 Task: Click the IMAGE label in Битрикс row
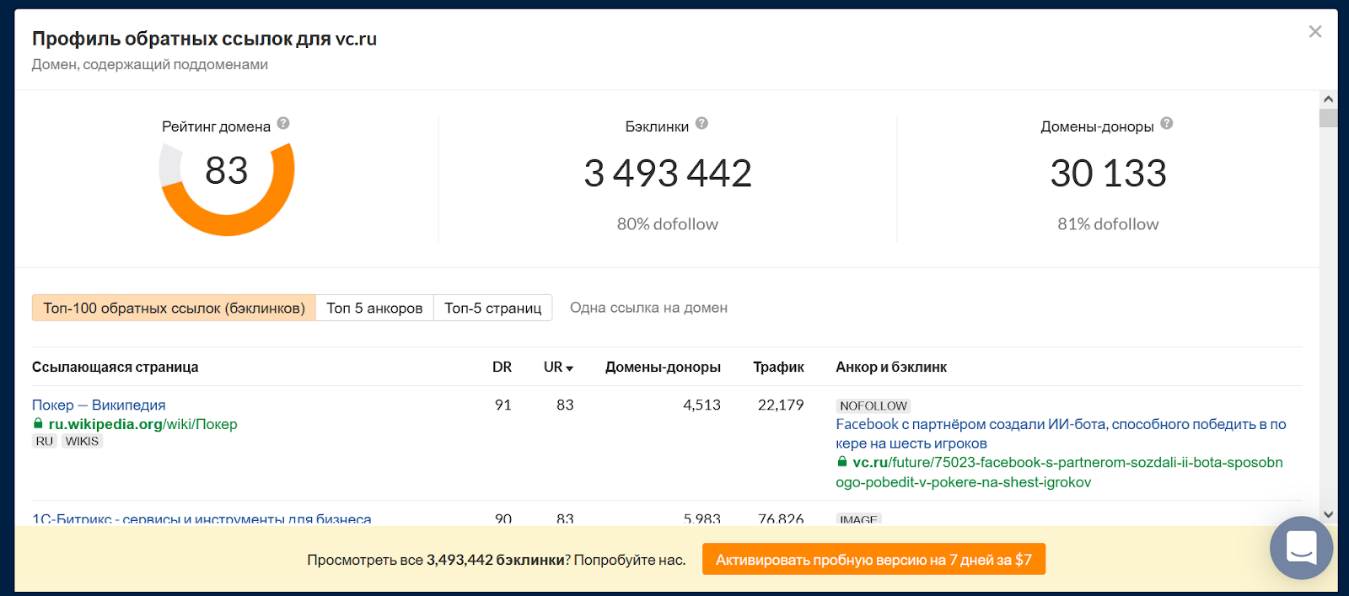(x=859, y=520)
